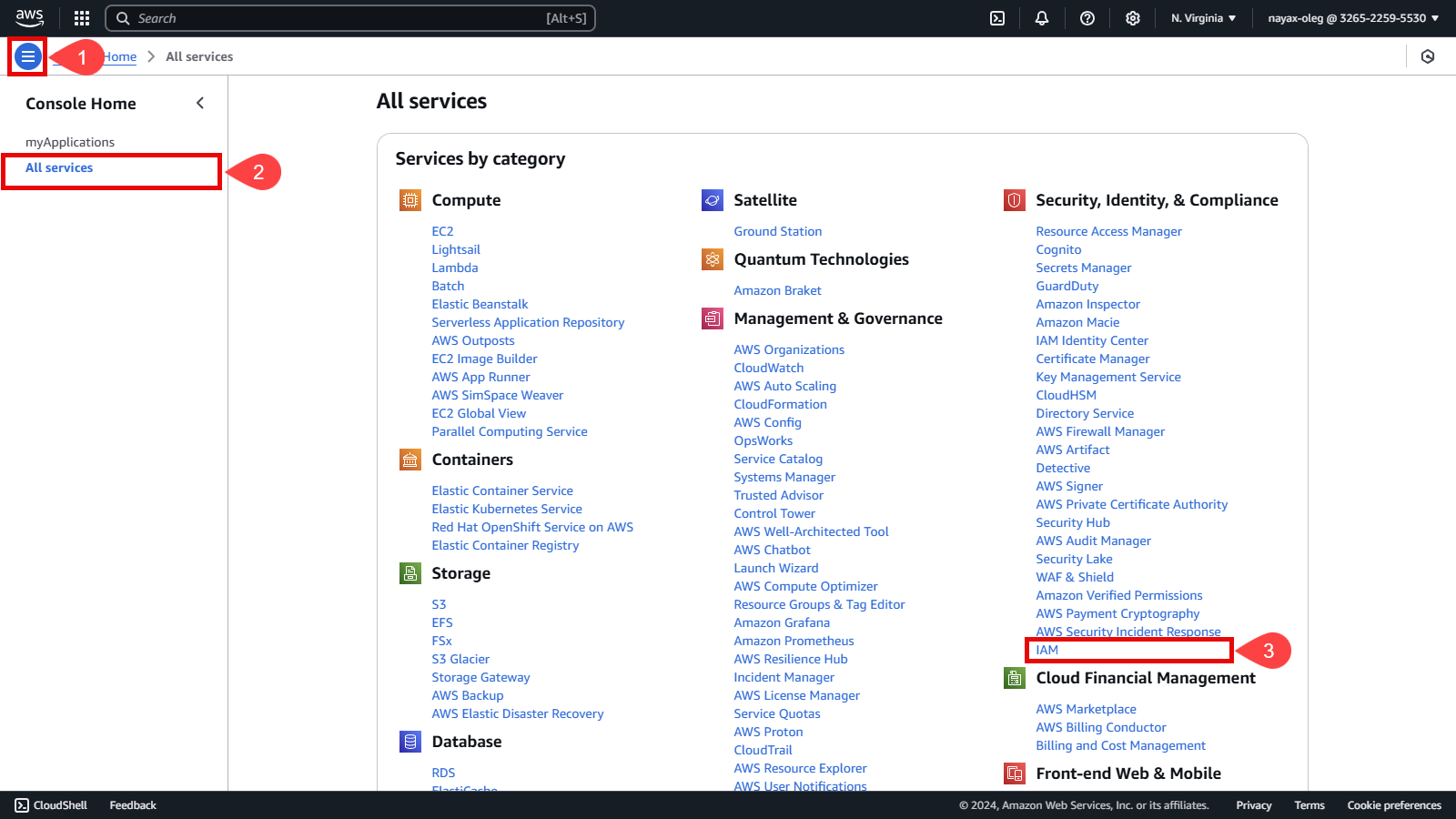The height and width of the screenshot is (819, 1456).
Task: Open Systems Manager
Action: tap(784, 477)
